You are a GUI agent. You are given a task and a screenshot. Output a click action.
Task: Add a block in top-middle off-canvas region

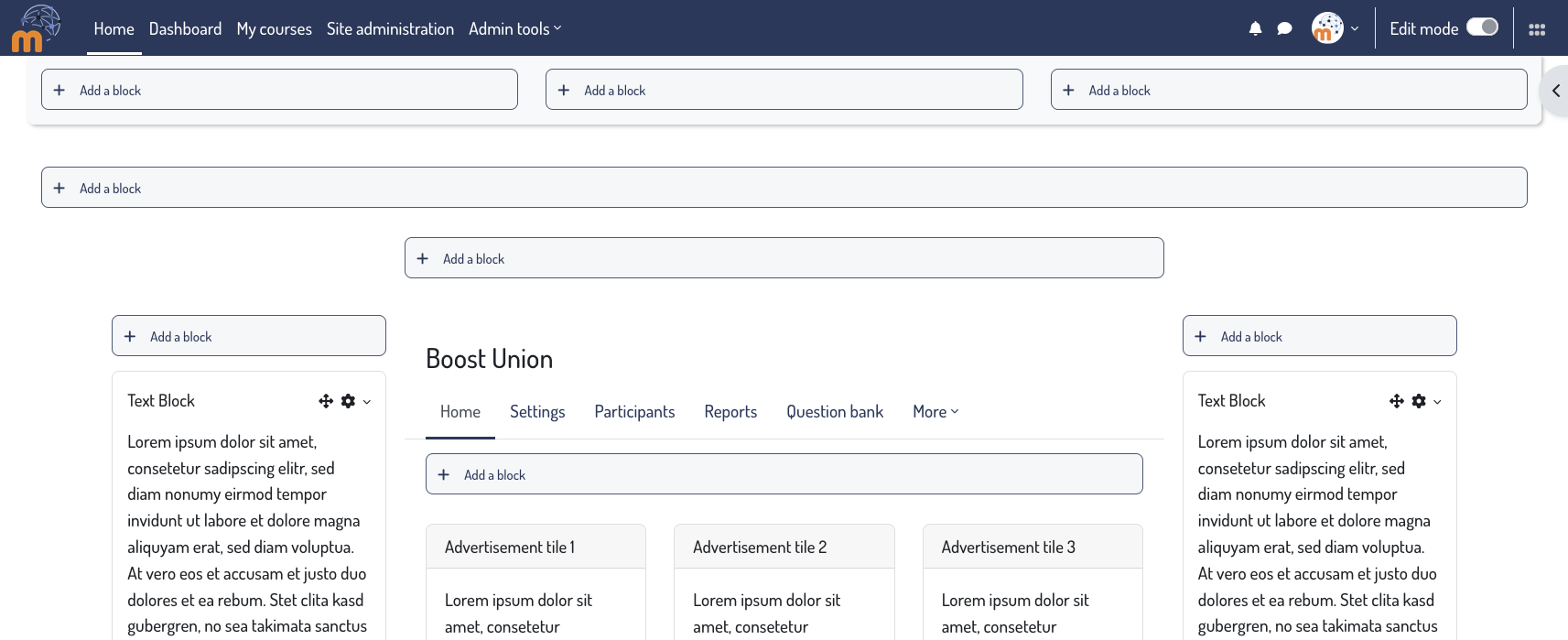[784, 90]
